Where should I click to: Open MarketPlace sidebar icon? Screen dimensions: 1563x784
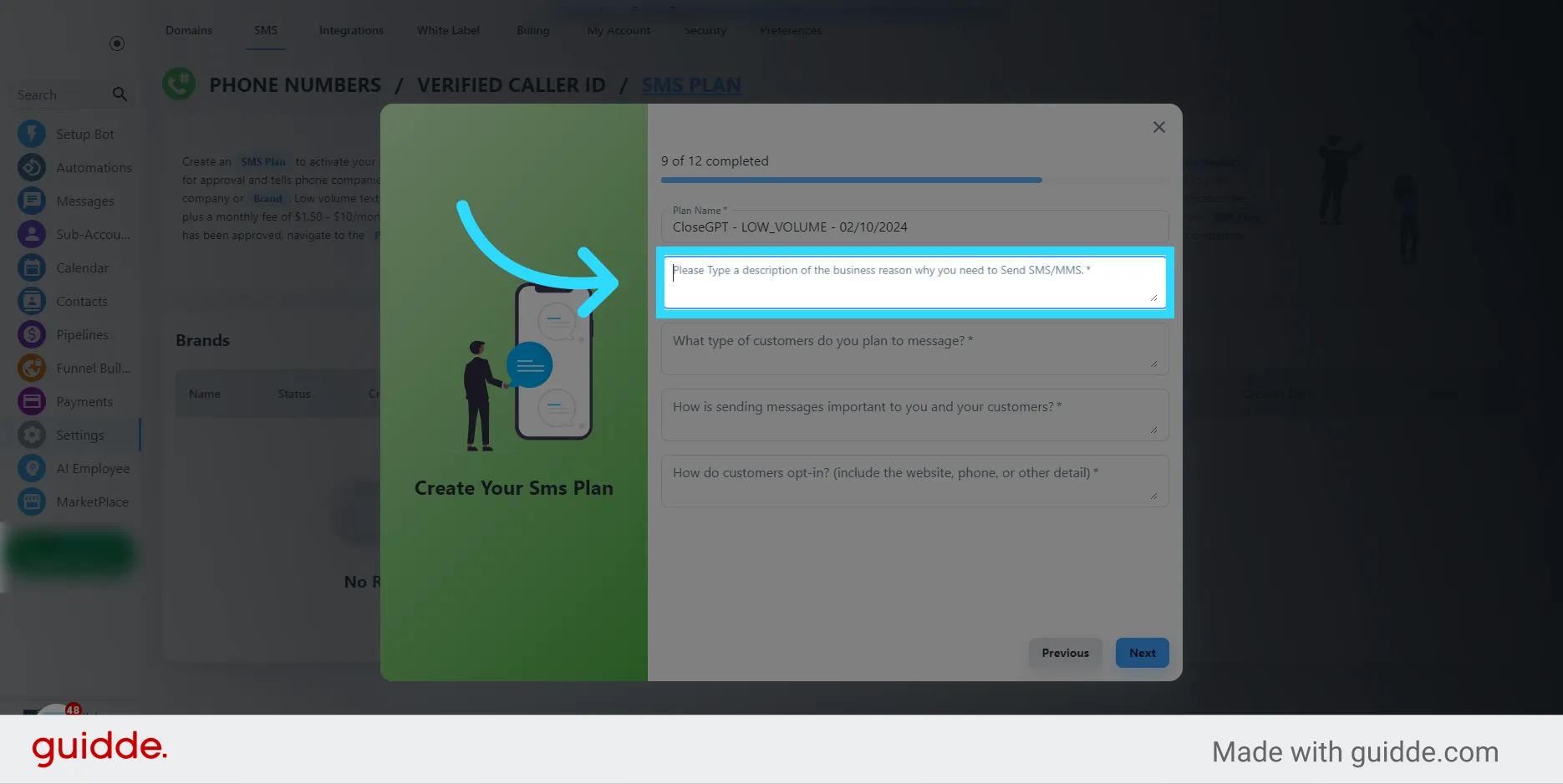pyautogui.click(x=32, y=501)
